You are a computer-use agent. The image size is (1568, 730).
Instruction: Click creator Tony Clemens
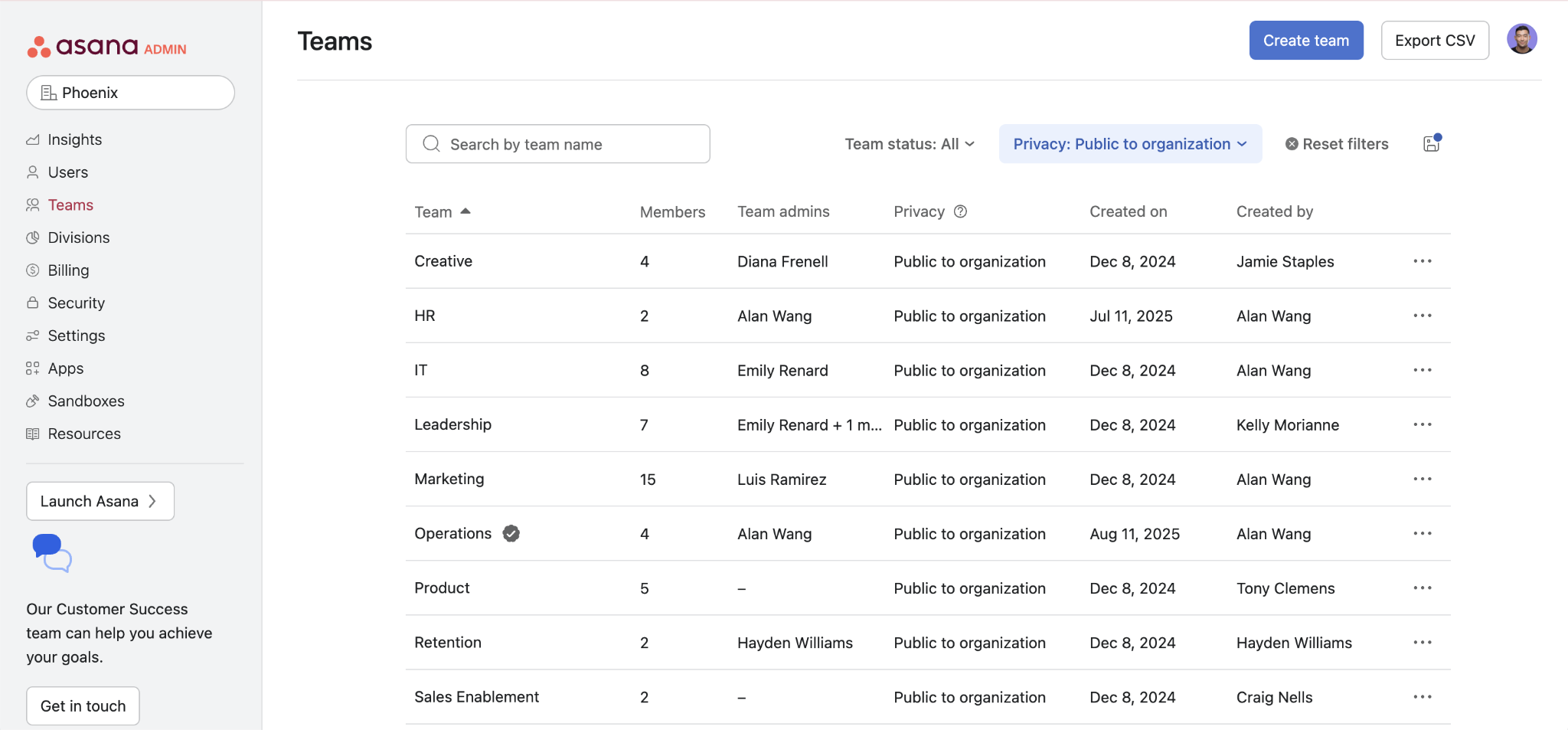[x=1285, y=588]
